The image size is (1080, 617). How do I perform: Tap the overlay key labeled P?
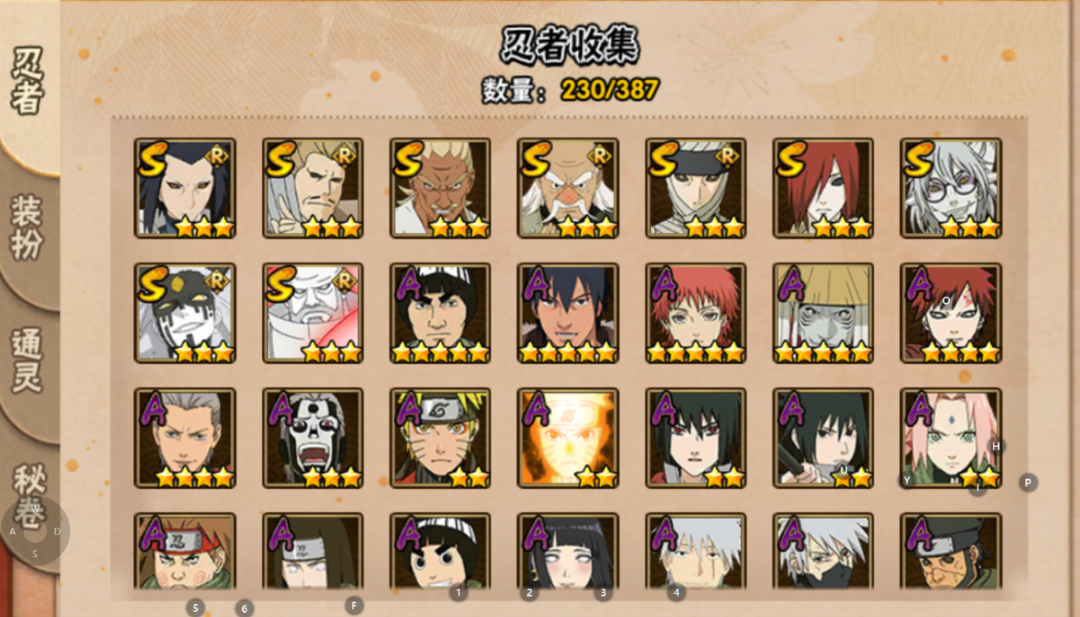[1028, 483]
